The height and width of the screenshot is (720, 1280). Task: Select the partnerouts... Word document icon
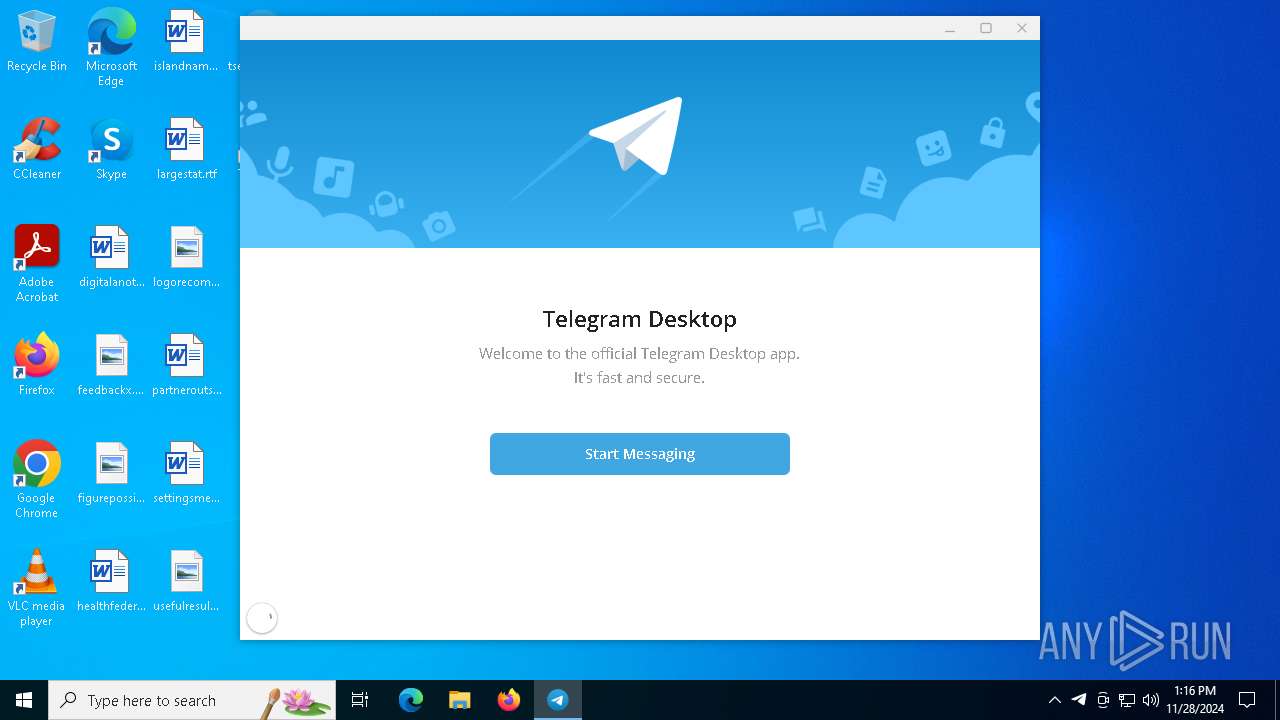click(x=186, y=366)
